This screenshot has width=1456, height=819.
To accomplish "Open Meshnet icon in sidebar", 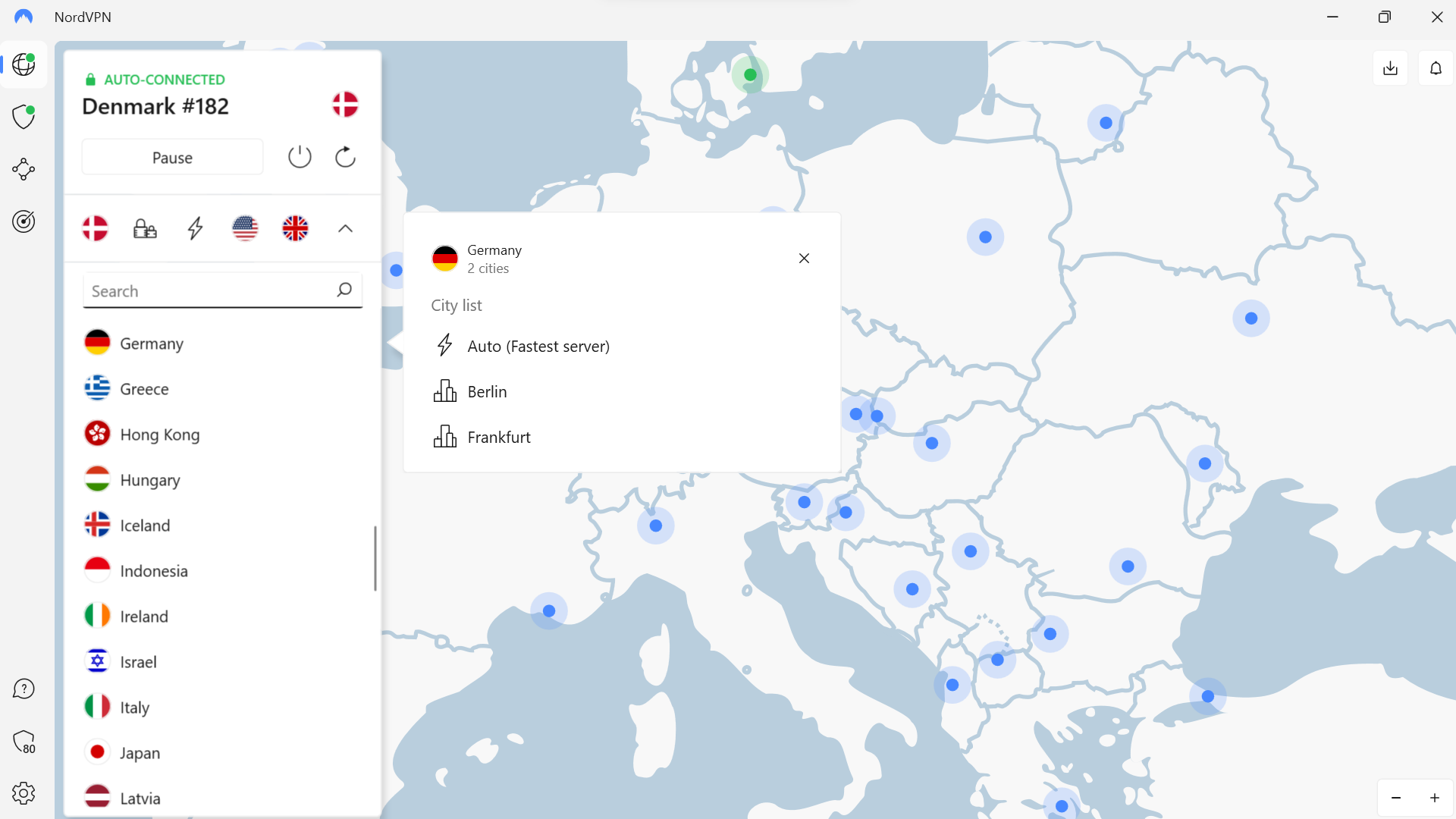I will click(24, 169).
